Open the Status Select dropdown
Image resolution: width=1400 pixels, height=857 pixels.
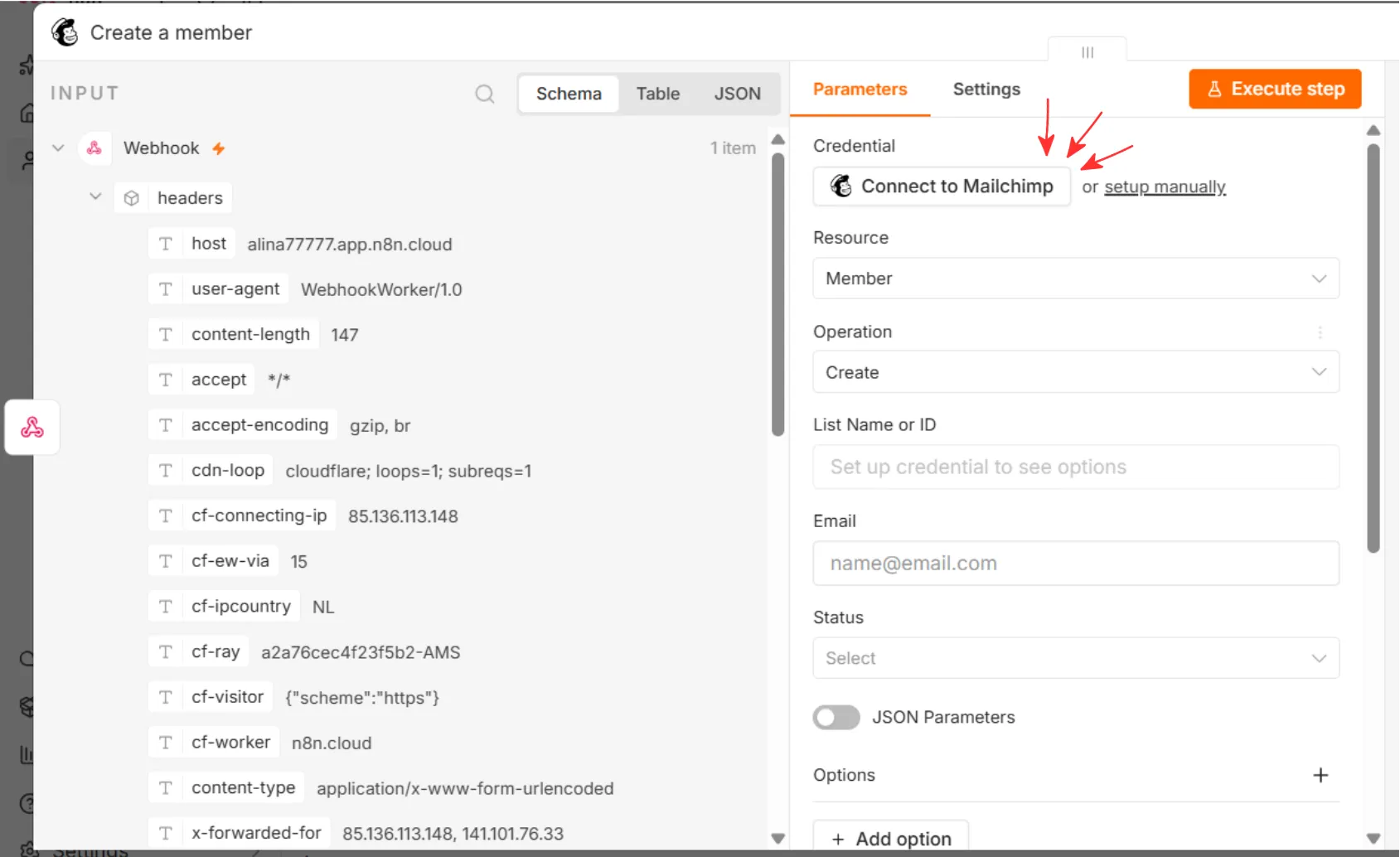(1076, 658)
